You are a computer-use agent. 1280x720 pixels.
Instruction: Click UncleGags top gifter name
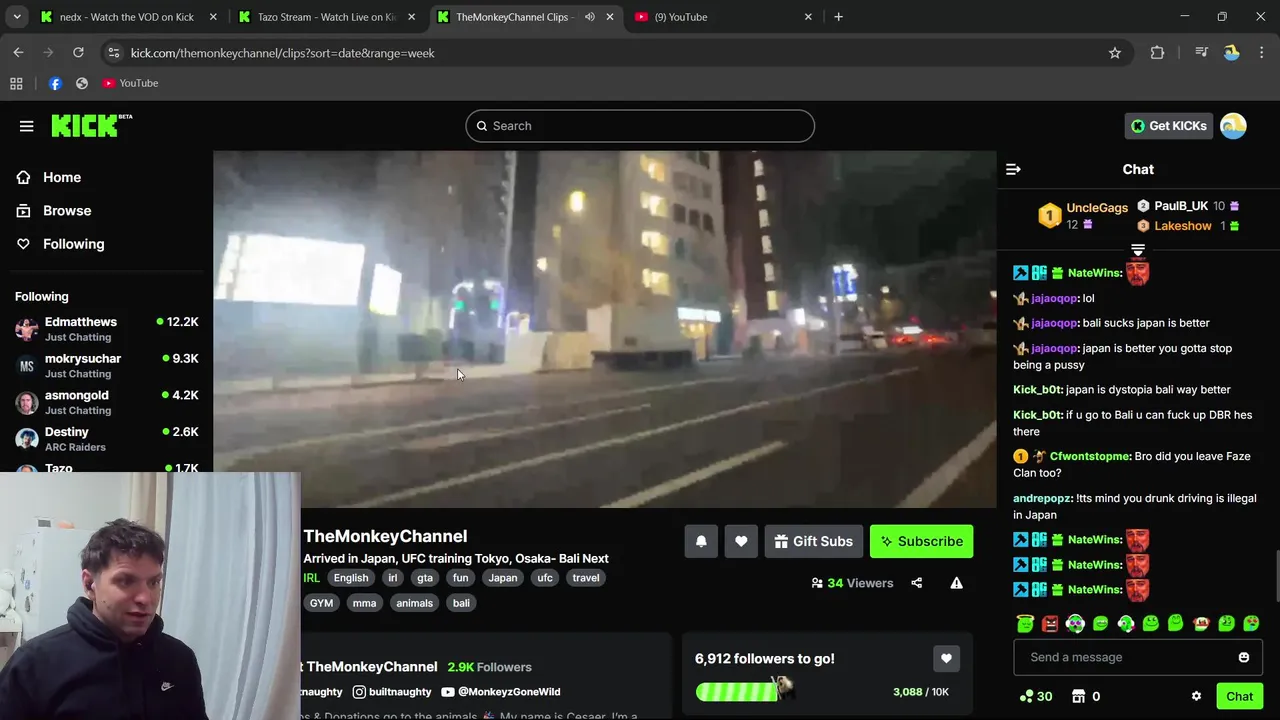[x=1097, y=208]
